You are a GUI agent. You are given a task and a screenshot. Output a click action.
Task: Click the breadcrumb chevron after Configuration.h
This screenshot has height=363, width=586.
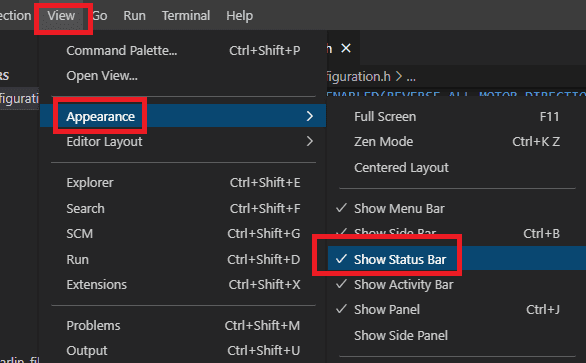pos(399,77)
